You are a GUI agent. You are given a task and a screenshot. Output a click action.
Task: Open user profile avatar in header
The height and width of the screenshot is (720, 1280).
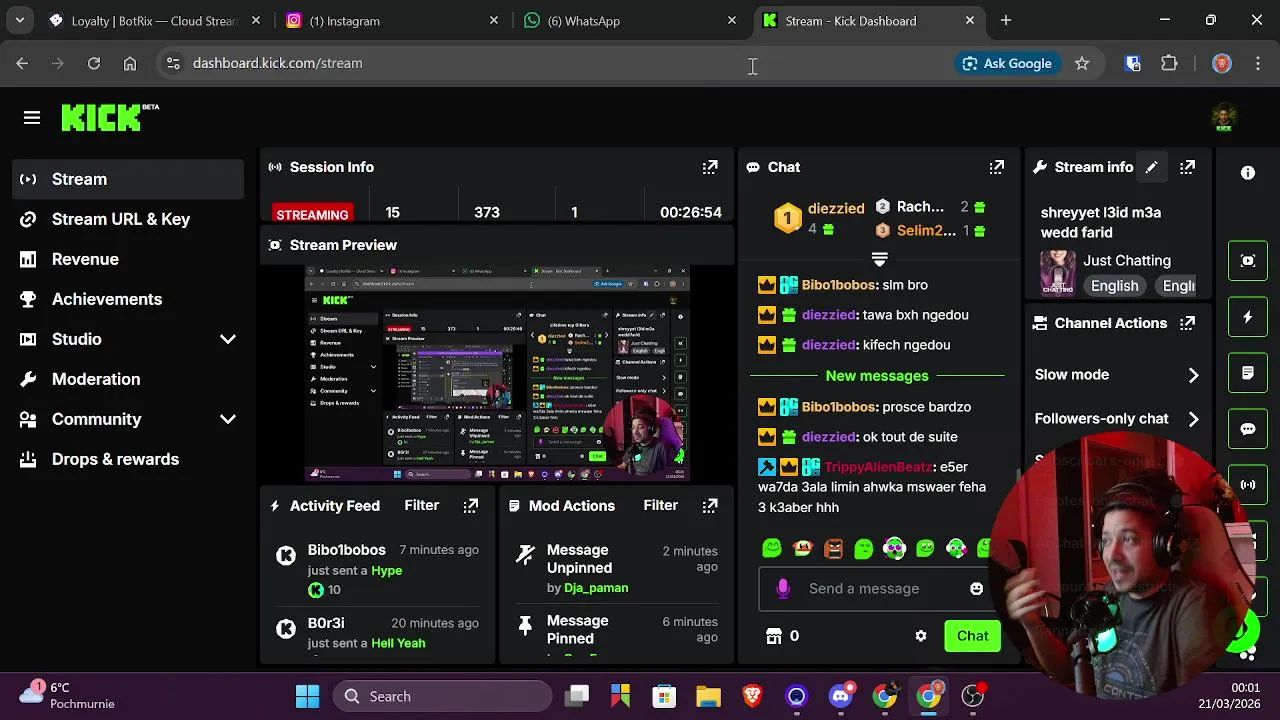point(1224,118)
